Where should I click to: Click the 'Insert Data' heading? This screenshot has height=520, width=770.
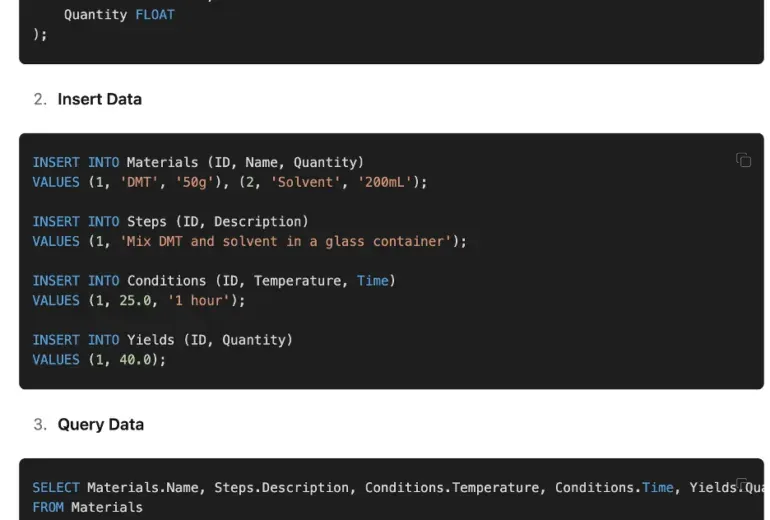(100, 99)
